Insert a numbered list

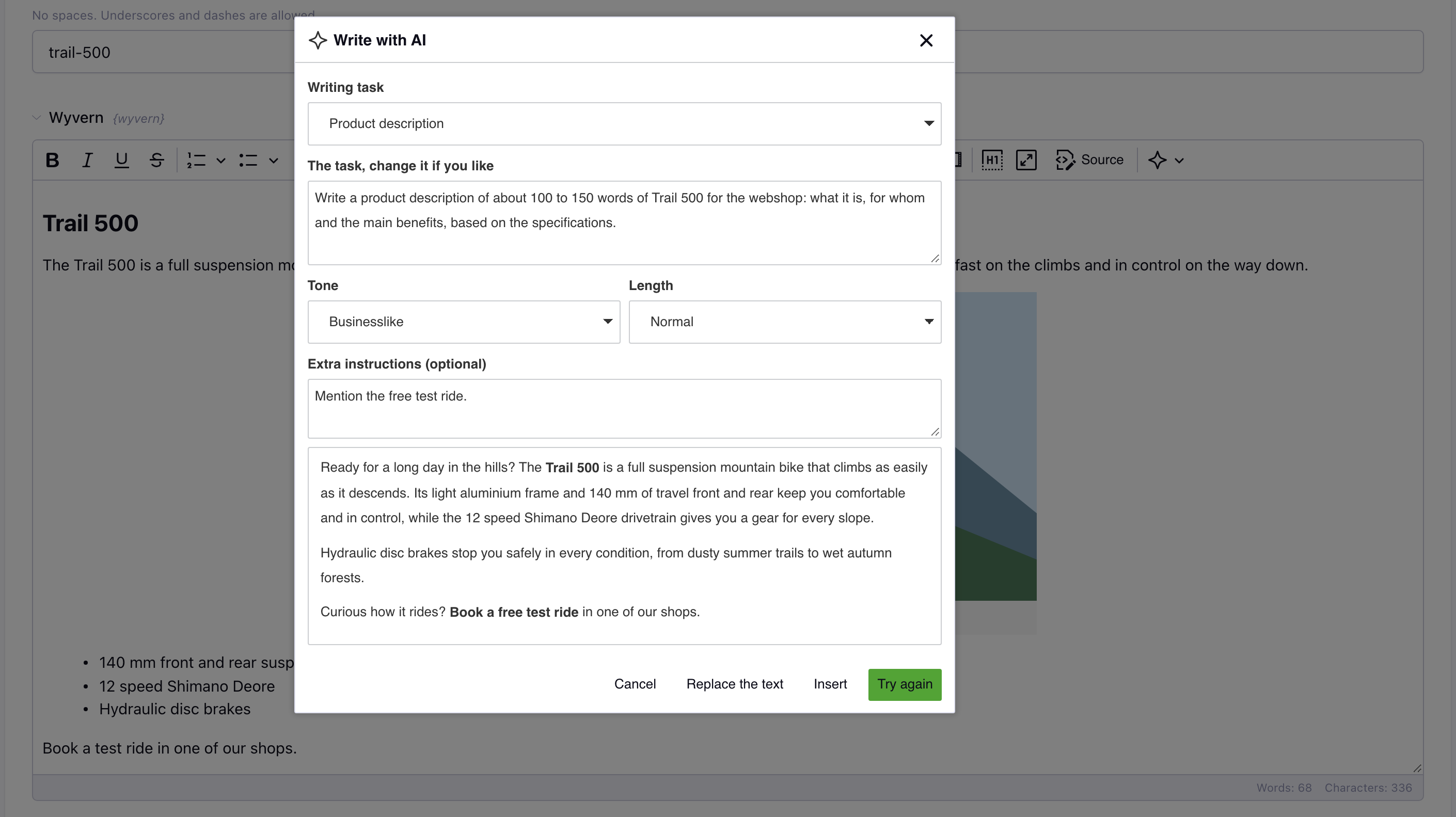coord(196,161)
